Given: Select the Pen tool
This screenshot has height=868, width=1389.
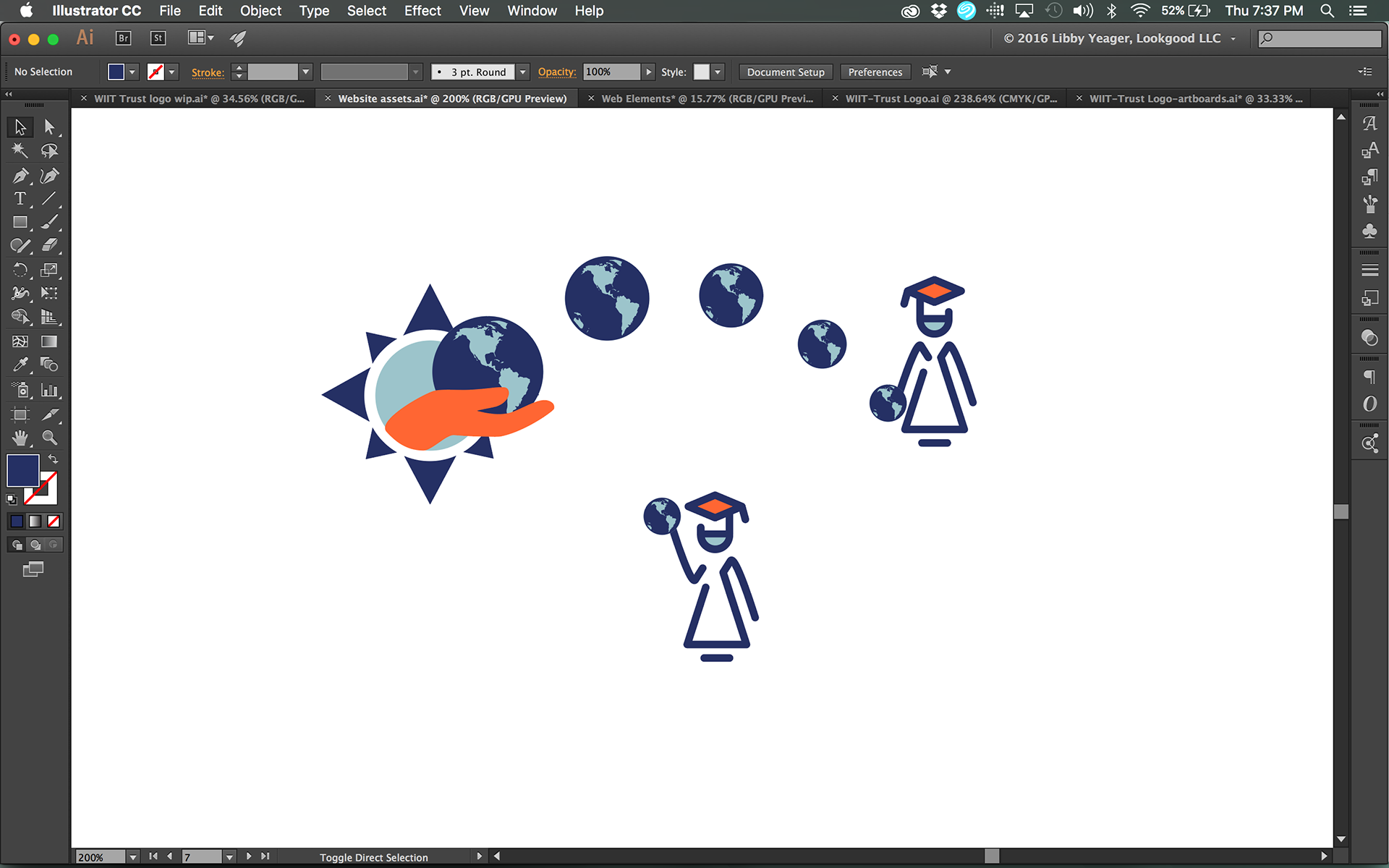Looking at the screenshot, I should coord(20,176).
